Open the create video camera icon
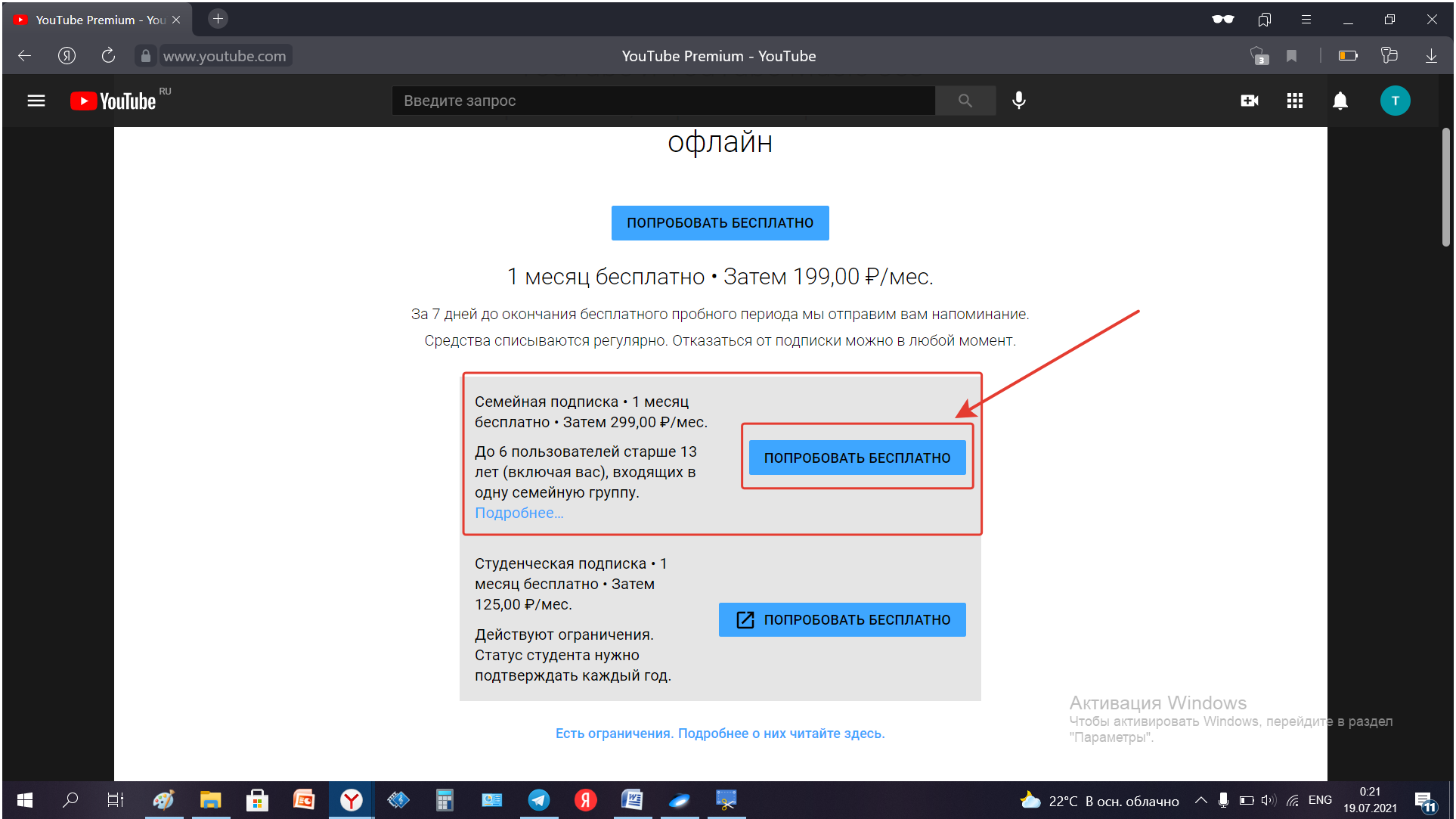The height and width of the screenshot is (819, 1456). click(1249, 101)
